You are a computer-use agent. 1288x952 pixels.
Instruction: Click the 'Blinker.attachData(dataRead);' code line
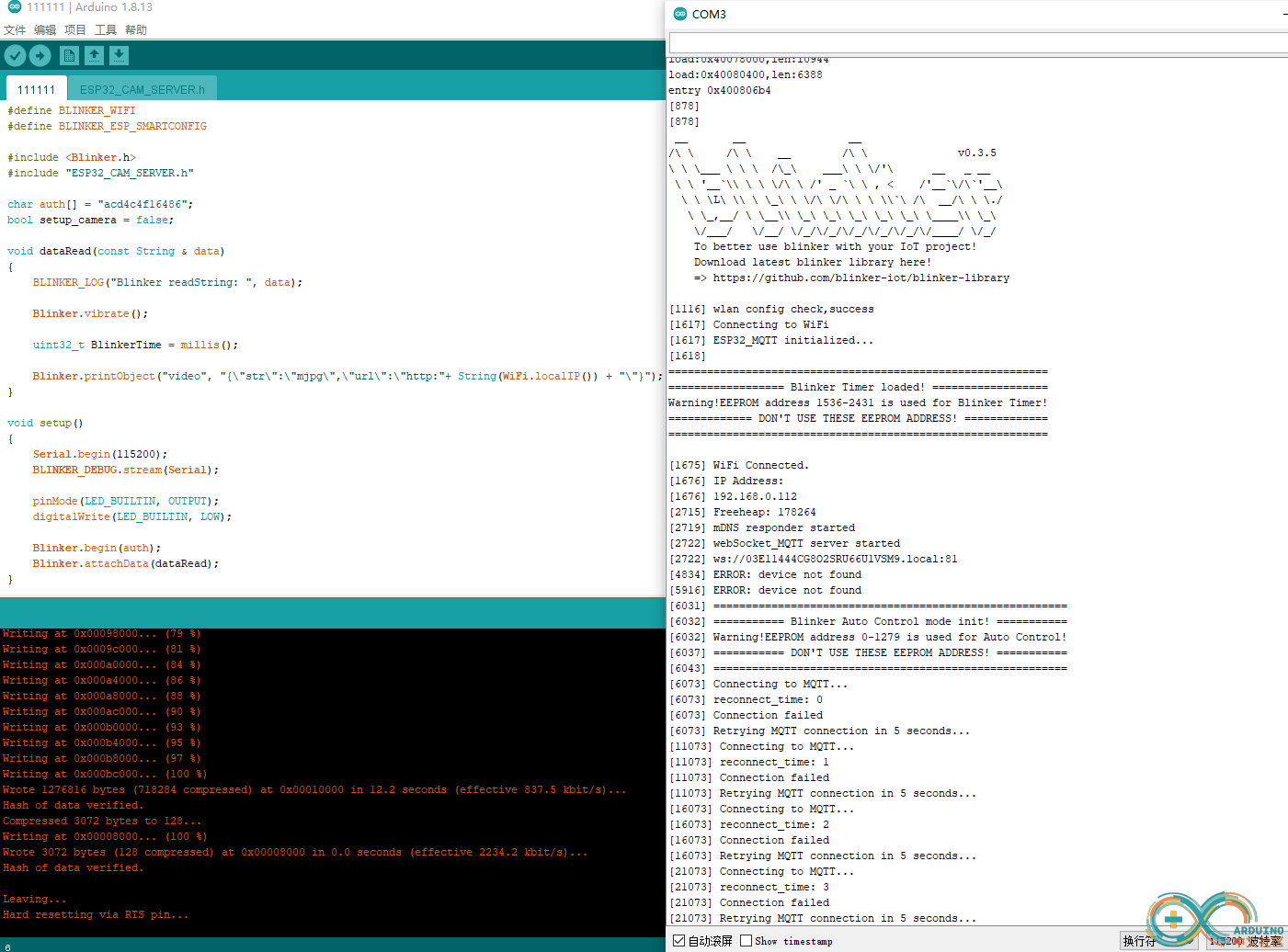tap(126, 563)
